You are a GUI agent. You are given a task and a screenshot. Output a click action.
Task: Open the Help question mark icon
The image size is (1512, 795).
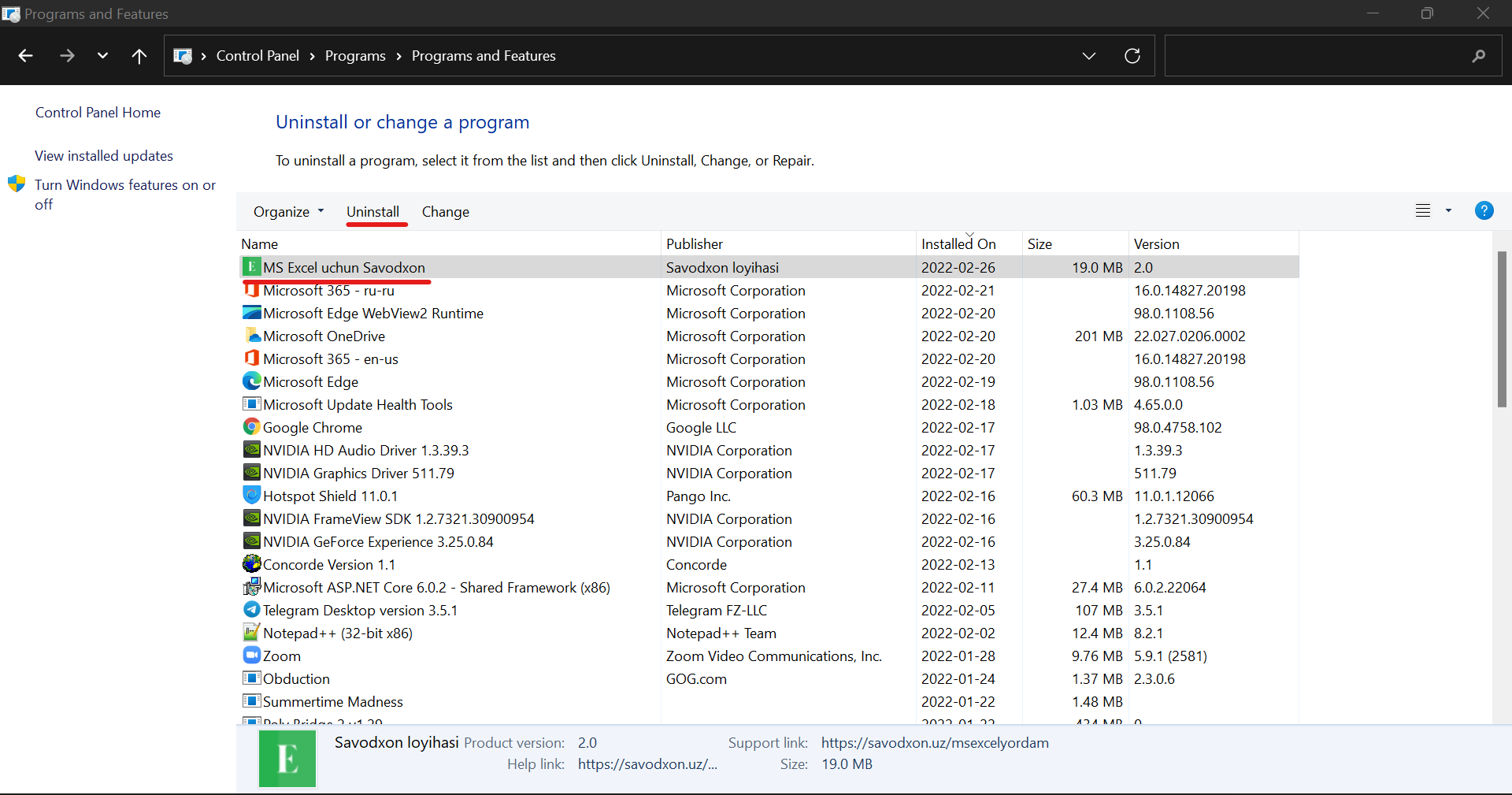[x=1484, y=211]
